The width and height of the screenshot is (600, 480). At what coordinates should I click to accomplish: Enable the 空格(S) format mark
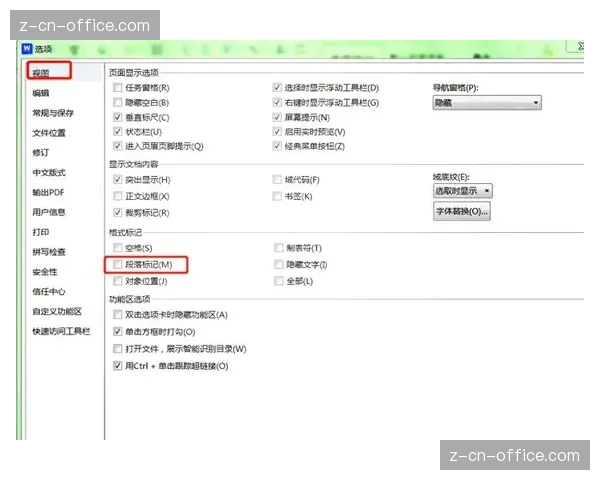tap(117, 248)
